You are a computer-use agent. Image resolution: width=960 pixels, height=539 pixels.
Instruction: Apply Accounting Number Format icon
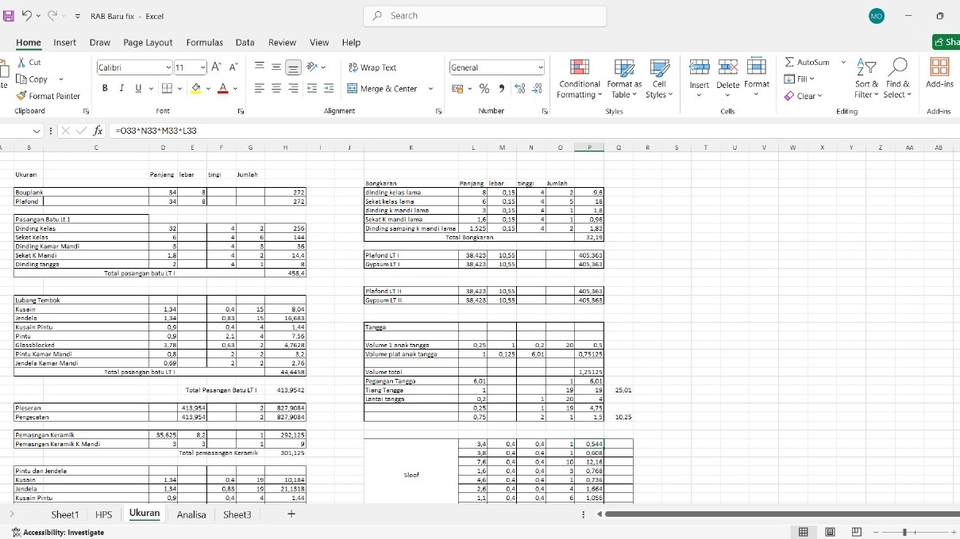click(x=457, y=89)
